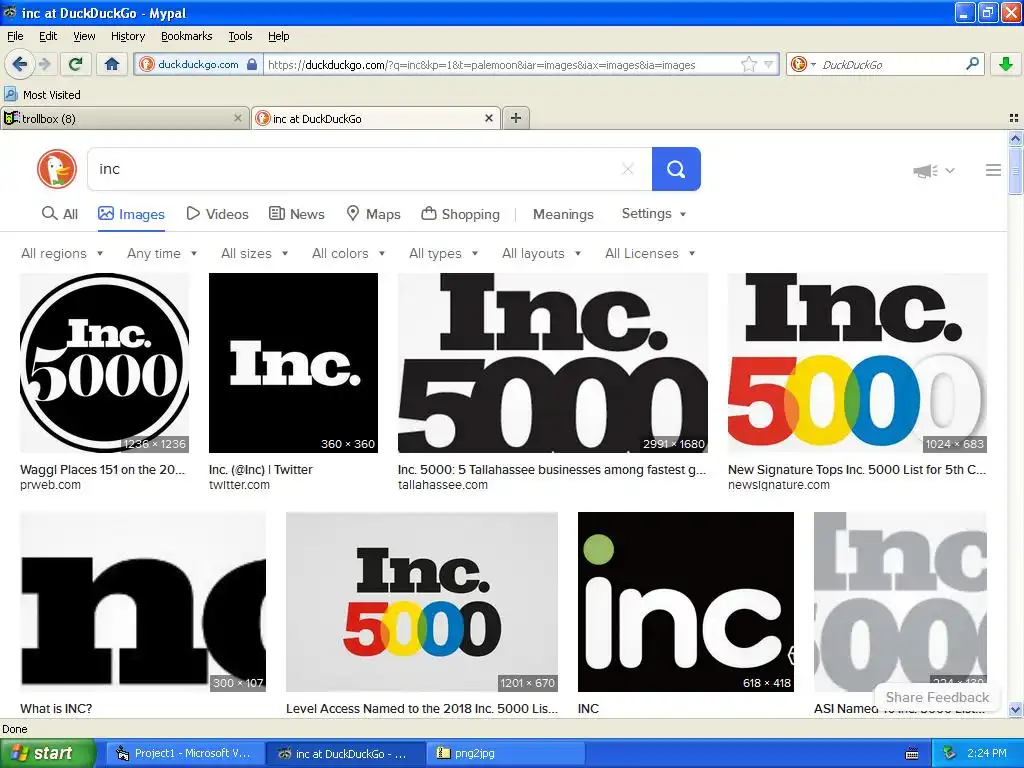This screenshot has height=768, width=1024.
Task: Open png2jpg folder from taskbar
Action: click(505, 753)
